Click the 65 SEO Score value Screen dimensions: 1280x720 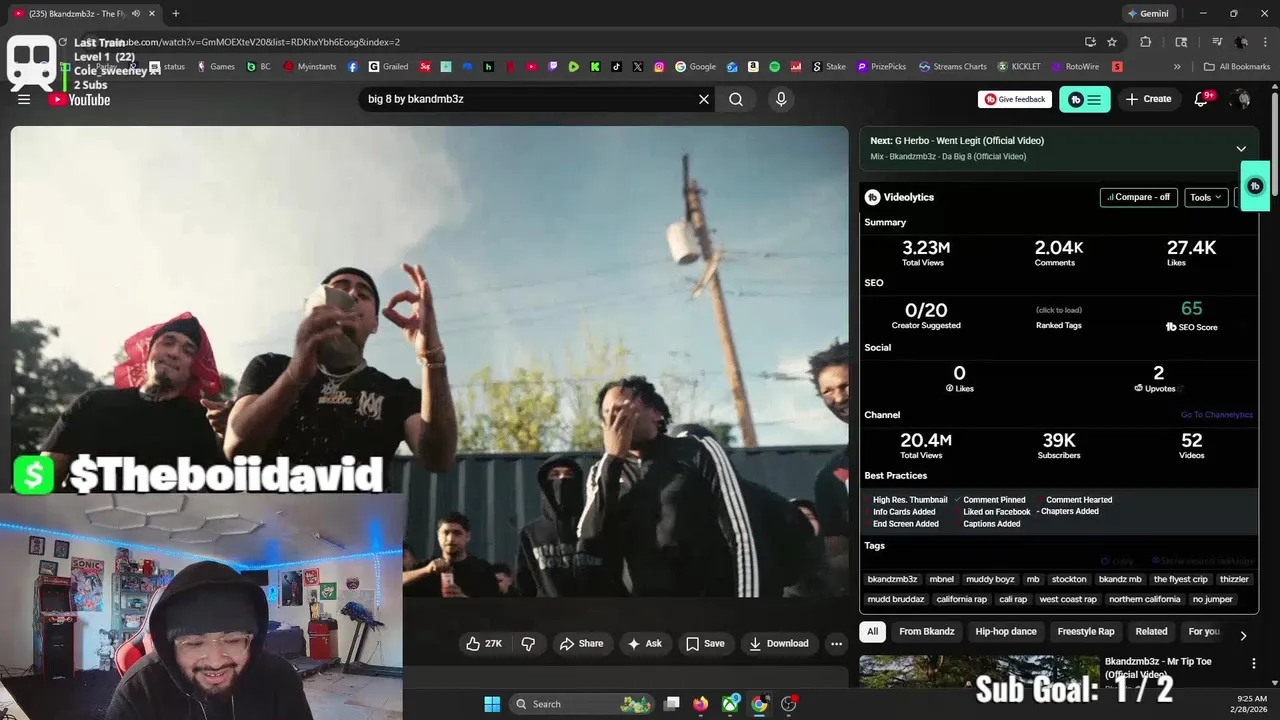pyautogui.click(x=1191, y=309)
